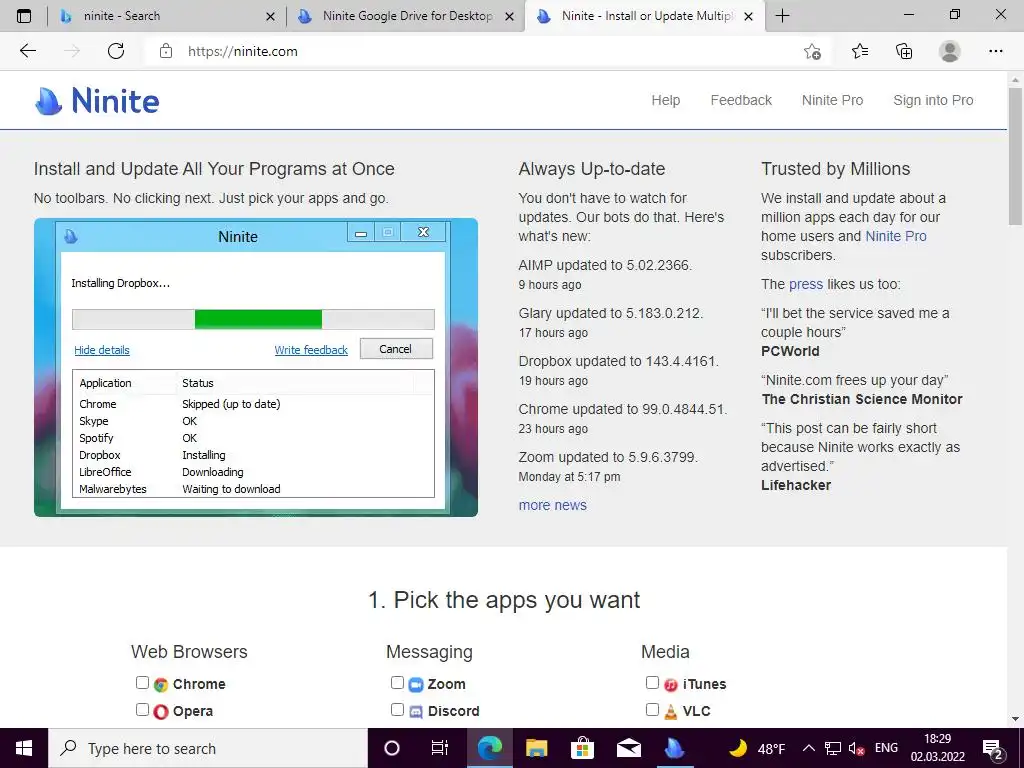Open Microsoft Store from the taskbar

pyautogui.click(x=582, y=748)
